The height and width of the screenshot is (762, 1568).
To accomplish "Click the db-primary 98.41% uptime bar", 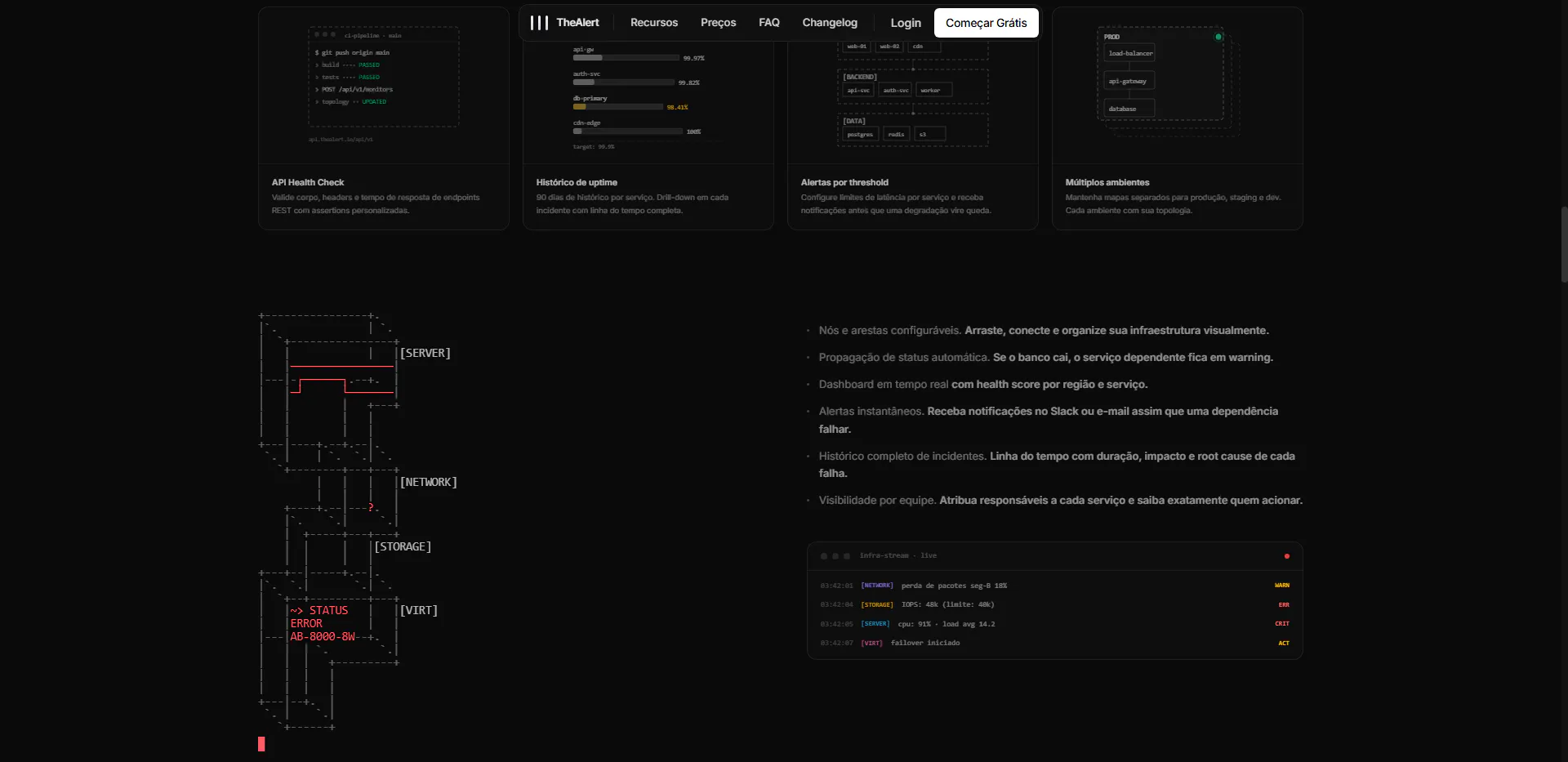I will pyautogui.click(x=618, y=107).
